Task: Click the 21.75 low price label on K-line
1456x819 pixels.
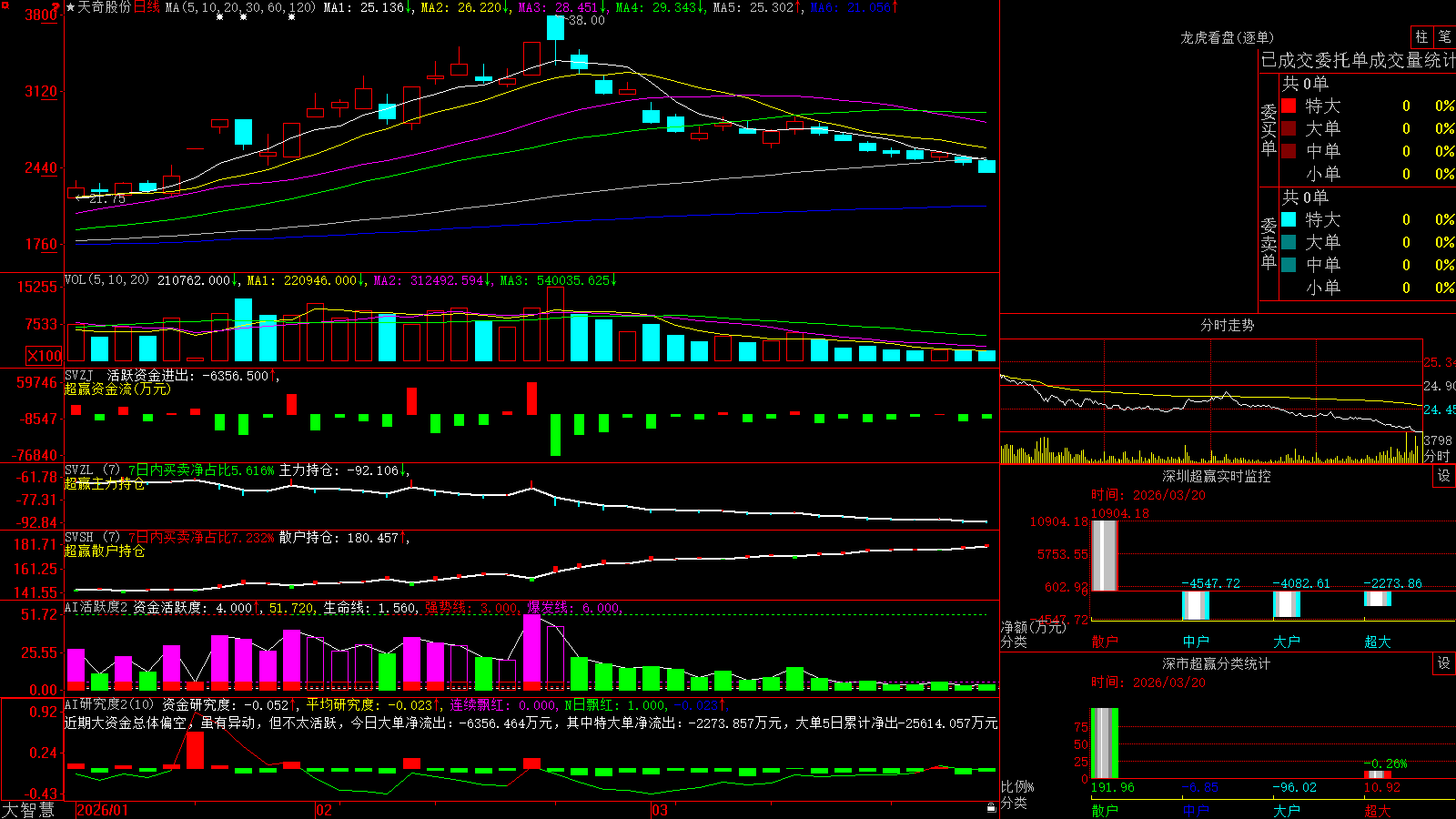Action: click(x=107, y=198)
